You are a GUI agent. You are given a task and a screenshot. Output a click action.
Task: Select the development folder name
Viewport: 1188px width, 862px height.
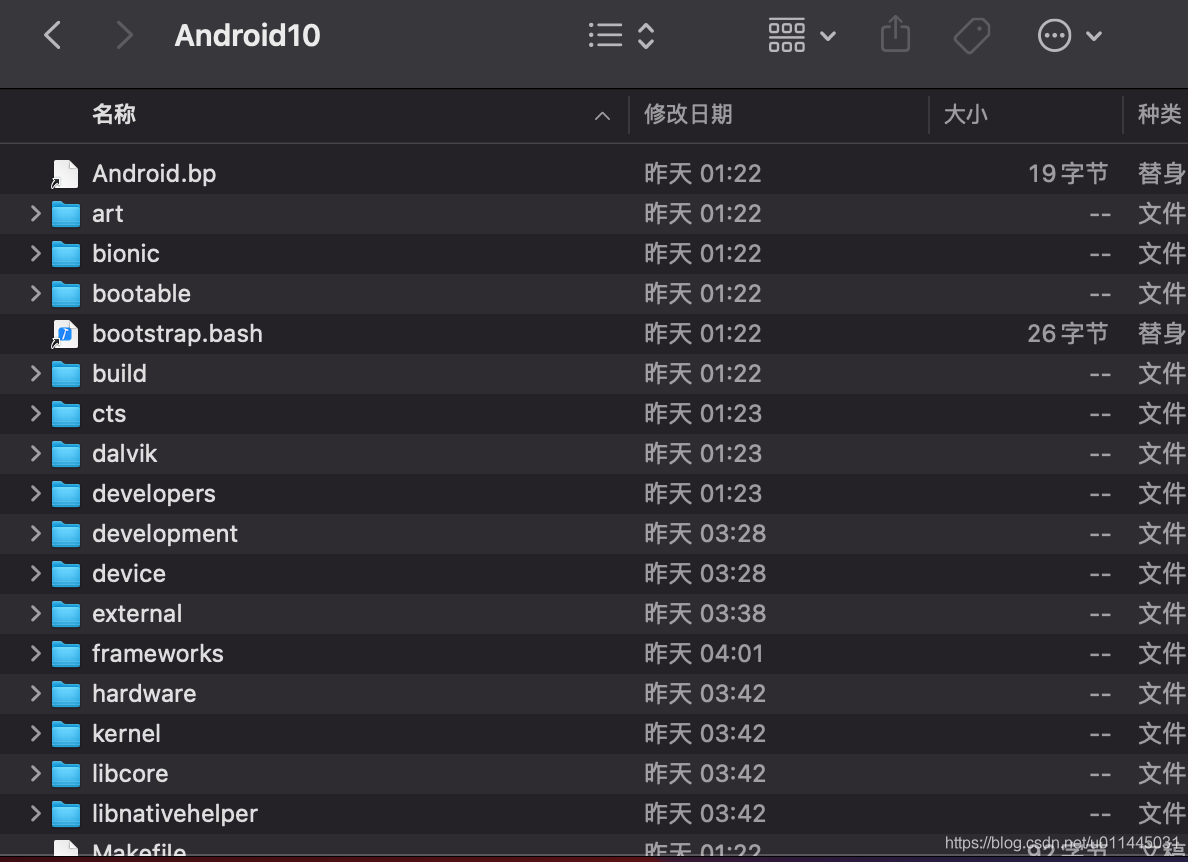coord(165,534)
